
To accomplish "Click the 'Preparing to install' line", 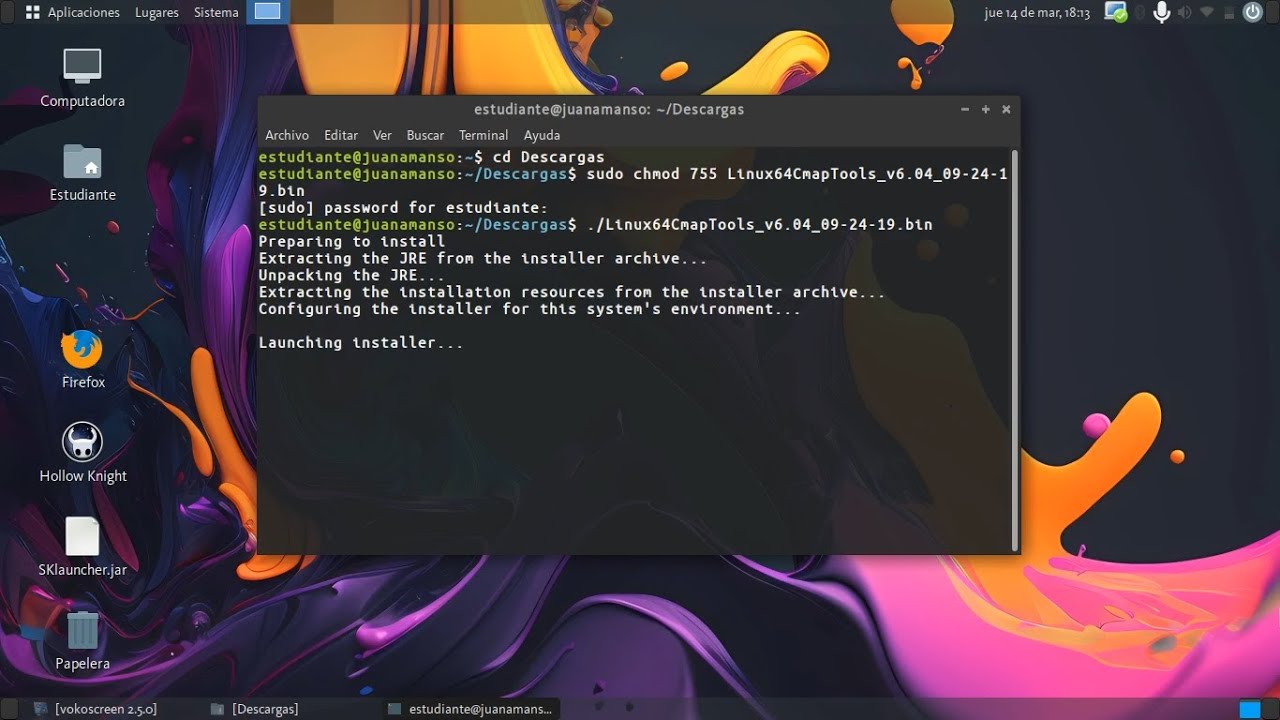I will pyautogui.click(x=352, y=241).
